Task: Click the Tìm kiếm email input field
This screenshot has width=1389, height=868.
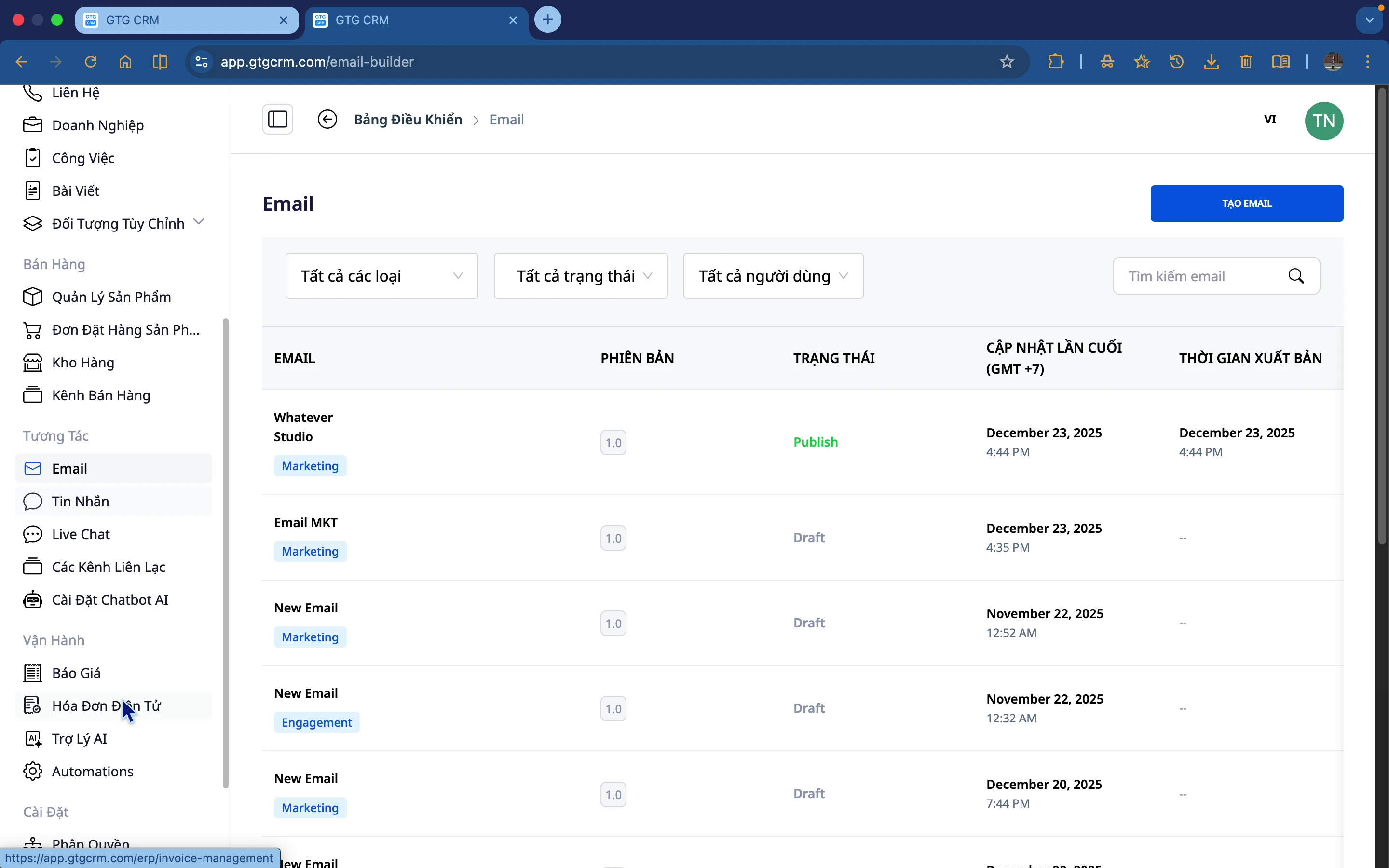Action: pos(1194,276)
